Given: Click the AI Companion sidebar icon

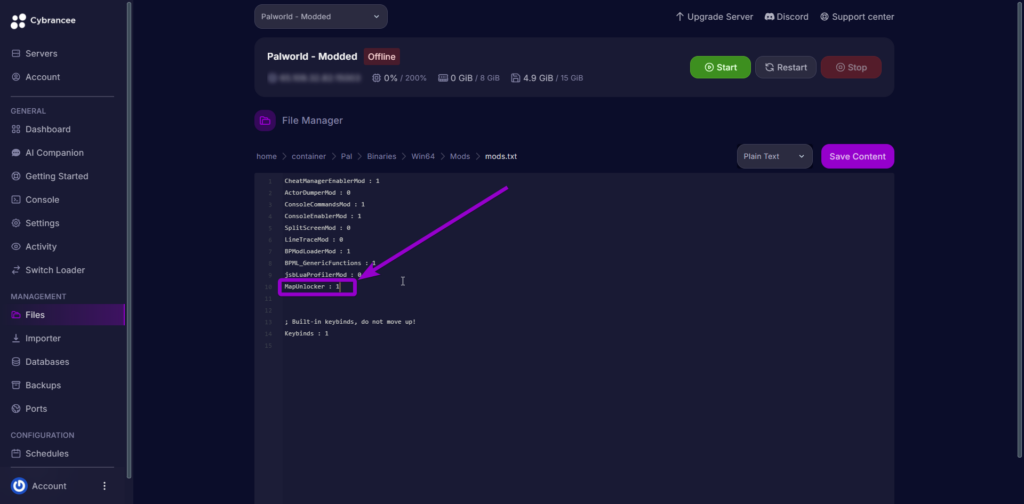Looking at the screenshot, I should click(16, 153).
